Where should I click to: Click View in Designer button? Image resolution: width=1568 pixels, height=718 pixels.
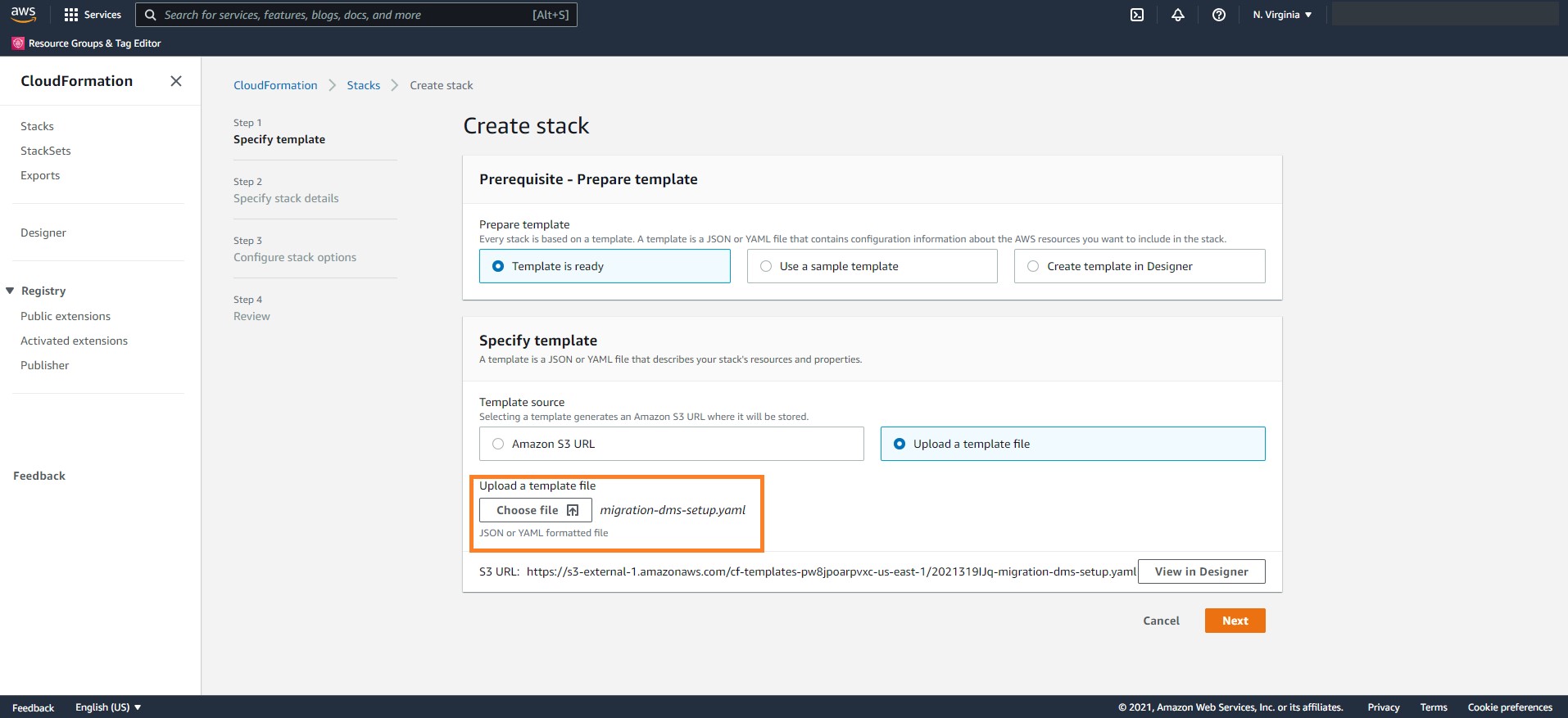[x=1202, y=571]
